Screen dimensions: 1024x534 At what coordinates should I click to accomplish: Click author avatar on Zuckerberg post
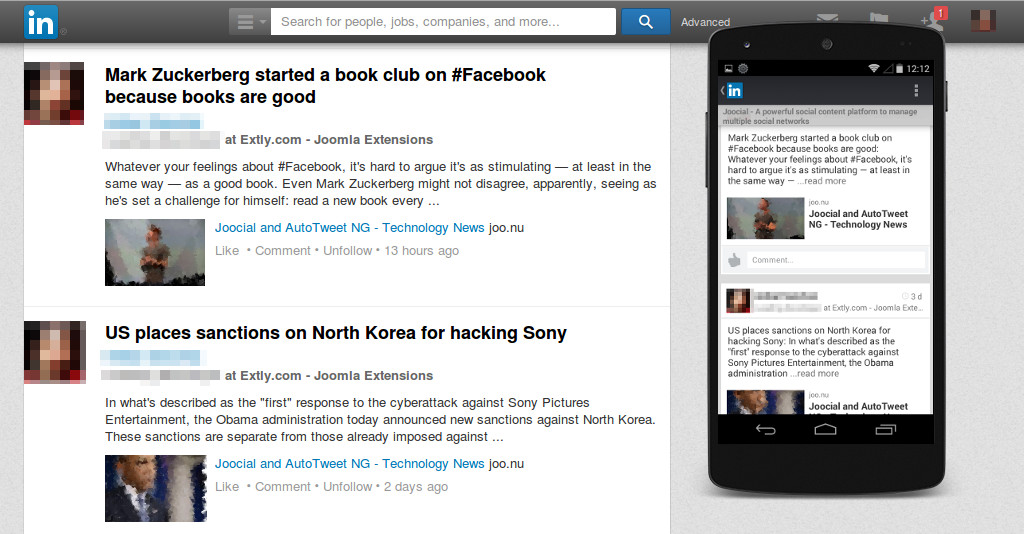tap(54, 93)
